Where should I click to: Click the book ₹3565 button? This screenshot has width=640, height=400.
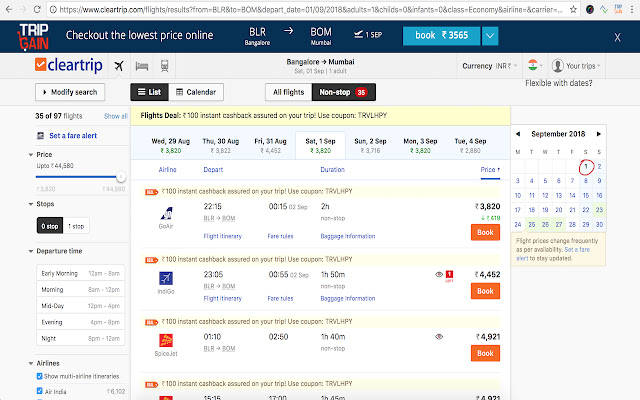click(441, 36)
